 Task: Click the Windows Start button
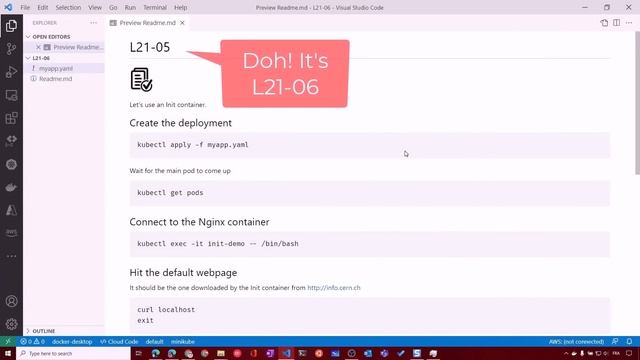click(x=8, y=353)
